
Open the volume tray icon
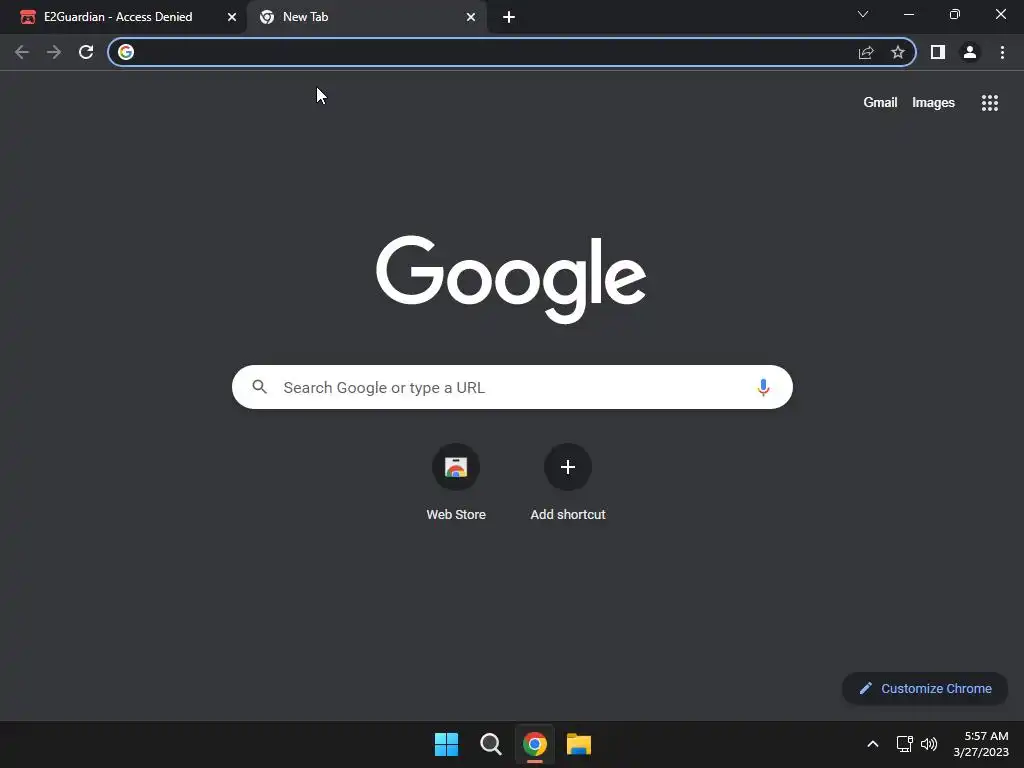click(929, 744)
